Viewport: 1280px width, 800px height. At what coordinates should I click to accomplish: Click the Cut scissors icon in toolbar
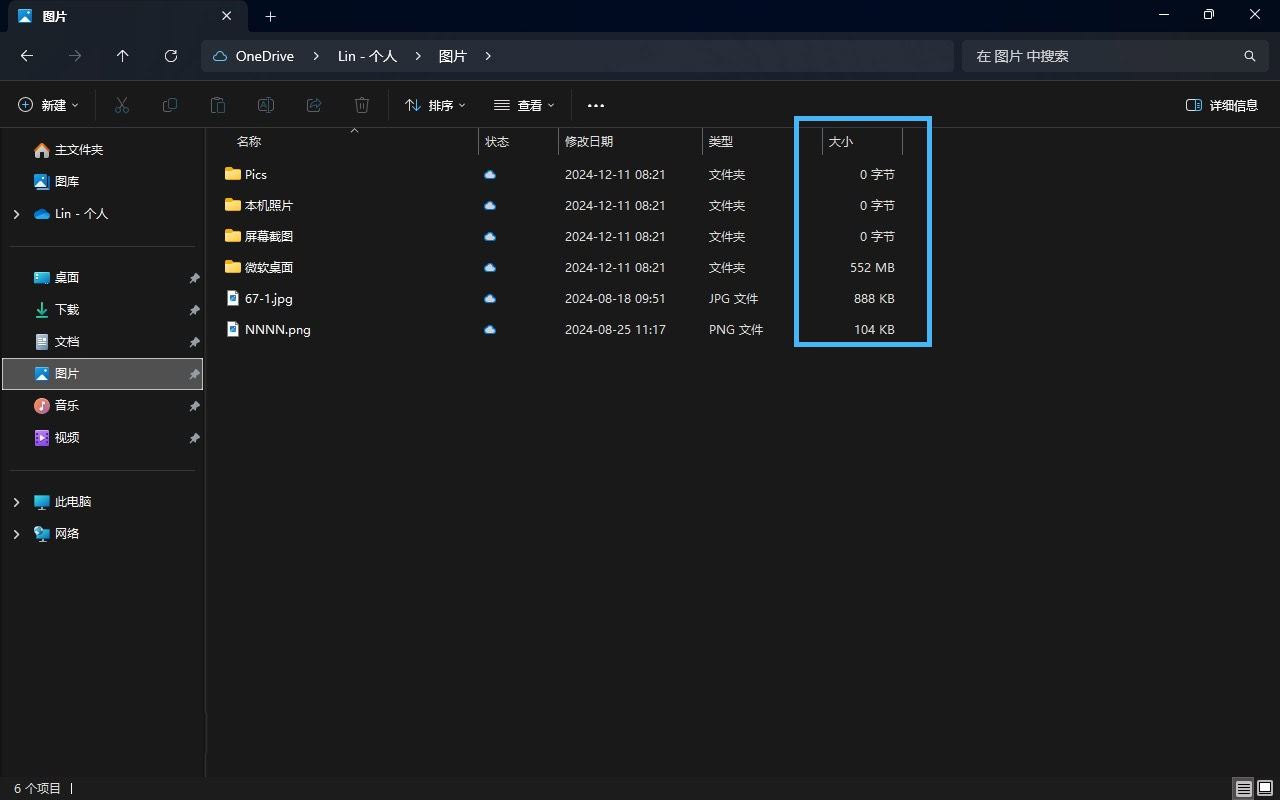click(122, 105)
